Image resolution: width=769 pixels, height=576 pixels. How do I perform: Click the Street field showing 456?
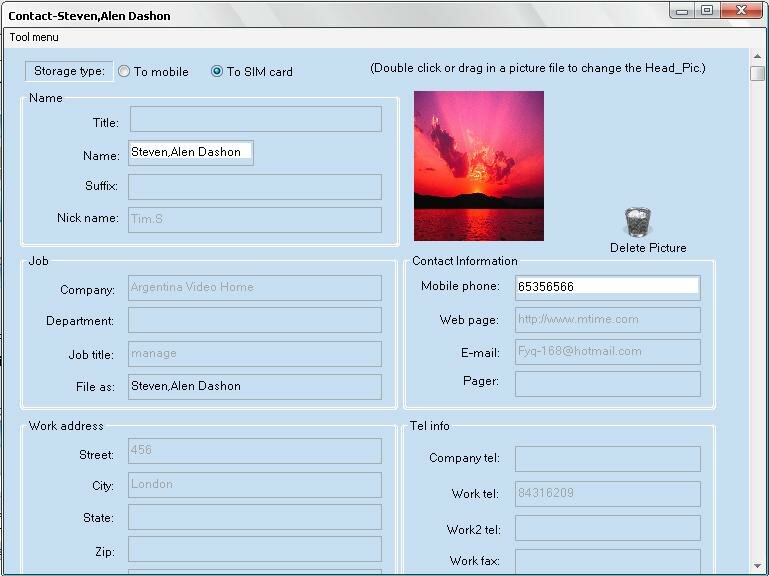pos(255,451)
